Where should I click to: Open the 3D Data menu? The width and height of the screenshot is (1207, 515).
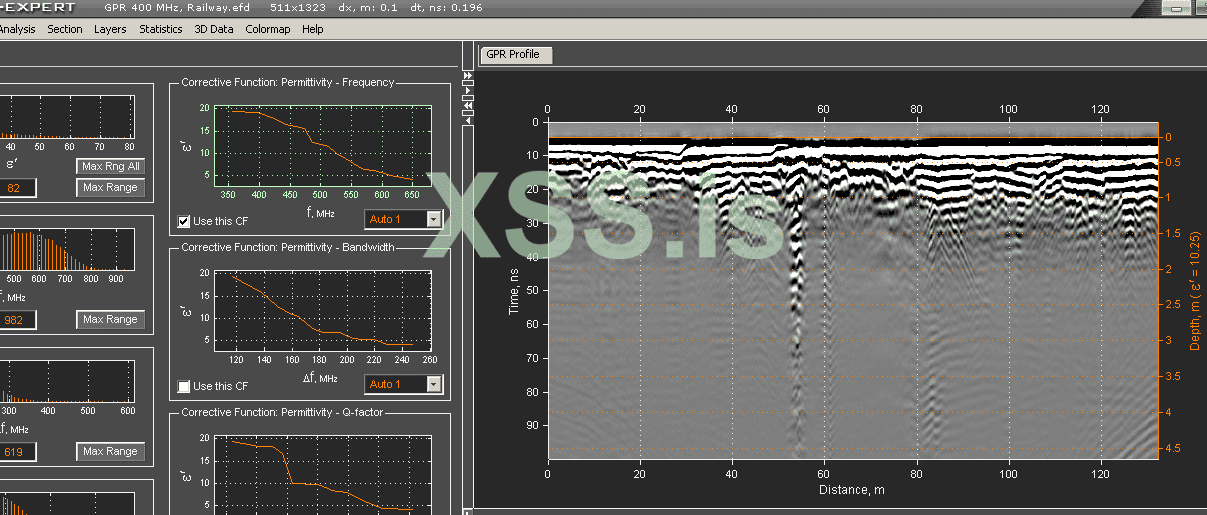coord(214,29)
